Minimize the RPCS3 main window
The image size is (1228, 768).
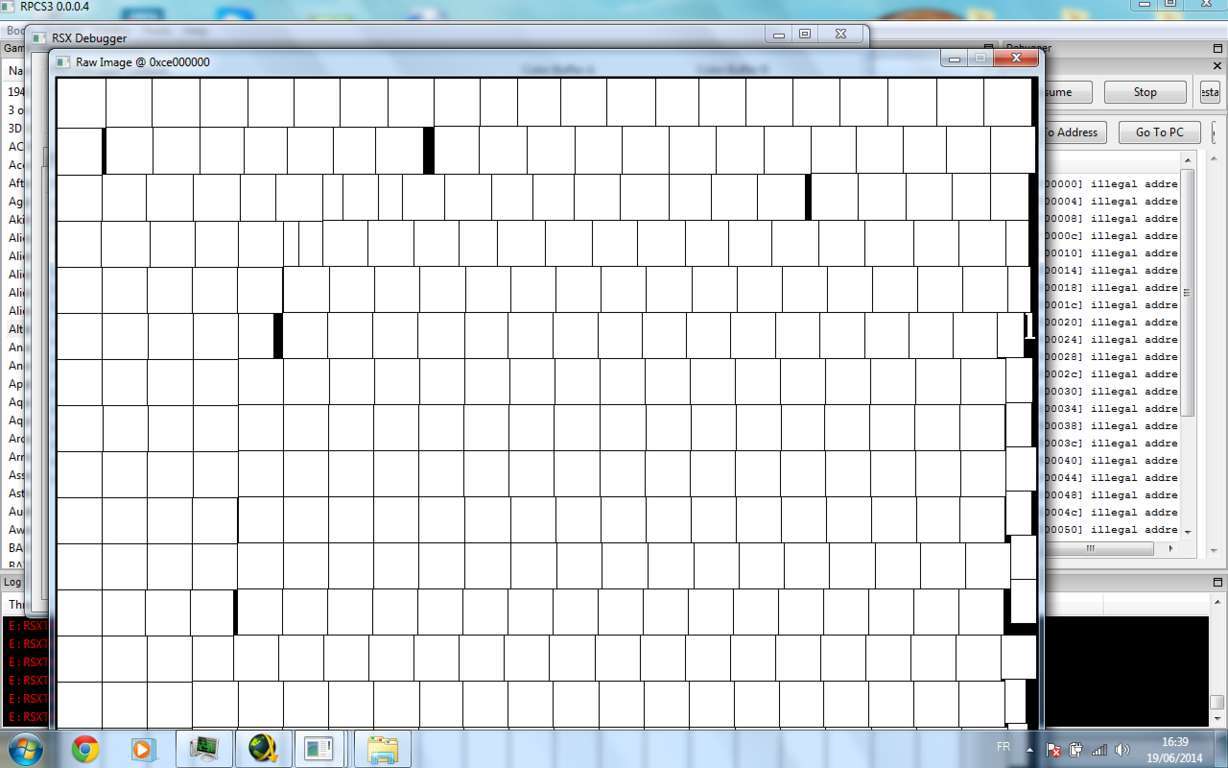pyautogui.click(x=1146, y=5)
